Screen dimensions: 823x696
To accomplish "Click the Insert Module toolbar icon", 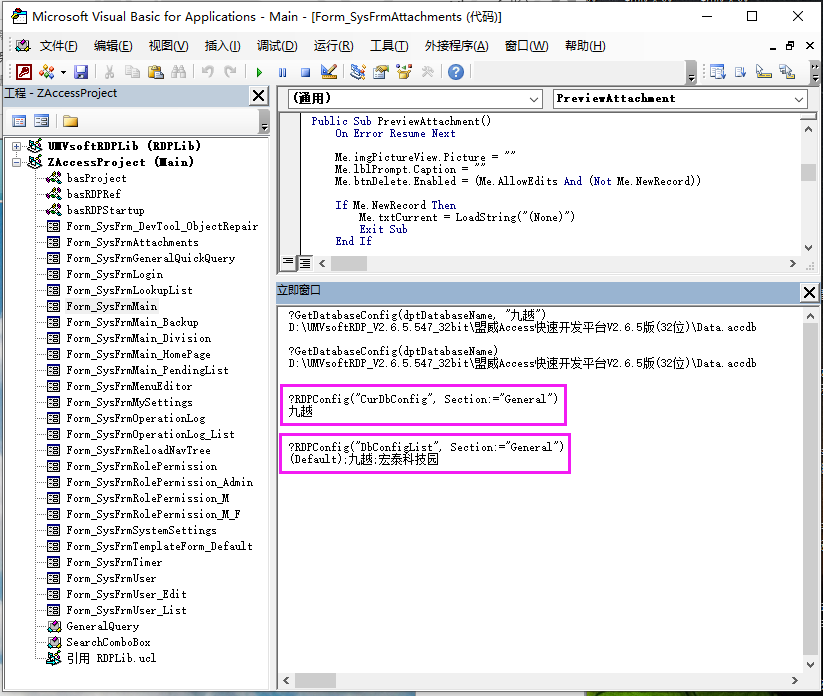I will 47,72.
